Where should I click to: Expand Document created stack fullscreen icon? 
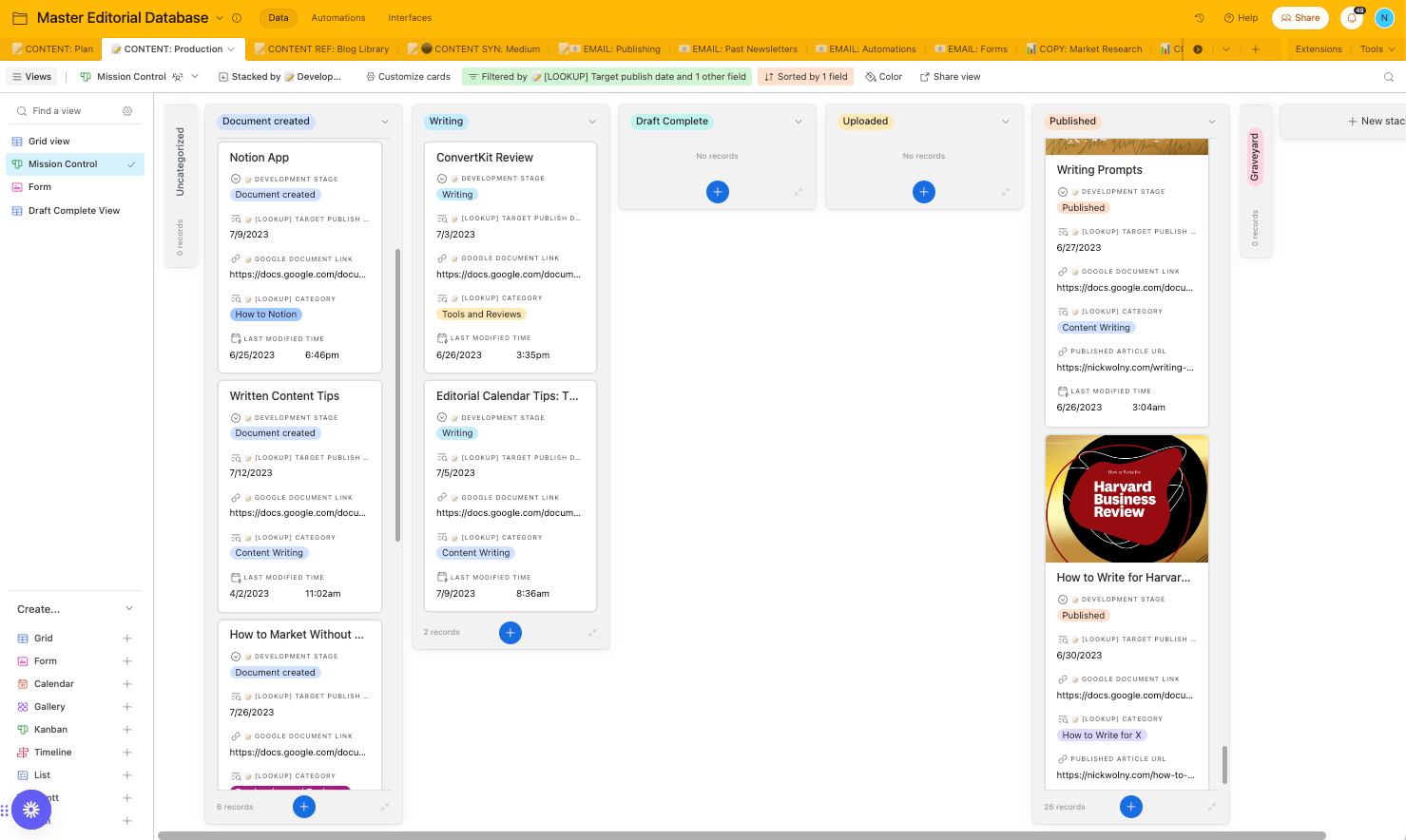(x=385, y=807)
